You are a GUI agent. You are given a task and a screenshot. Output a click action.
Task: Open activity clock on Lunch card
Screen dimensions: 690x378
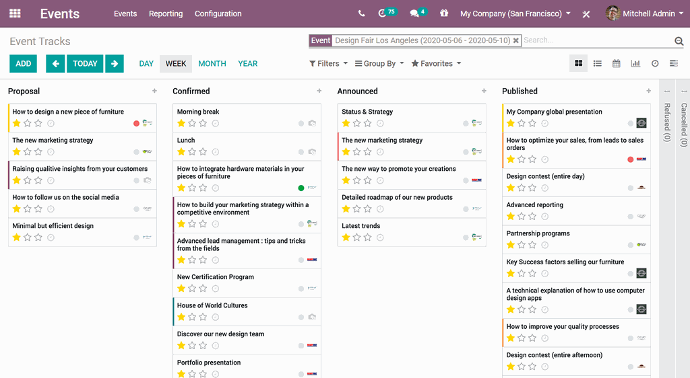coord(215,152)
